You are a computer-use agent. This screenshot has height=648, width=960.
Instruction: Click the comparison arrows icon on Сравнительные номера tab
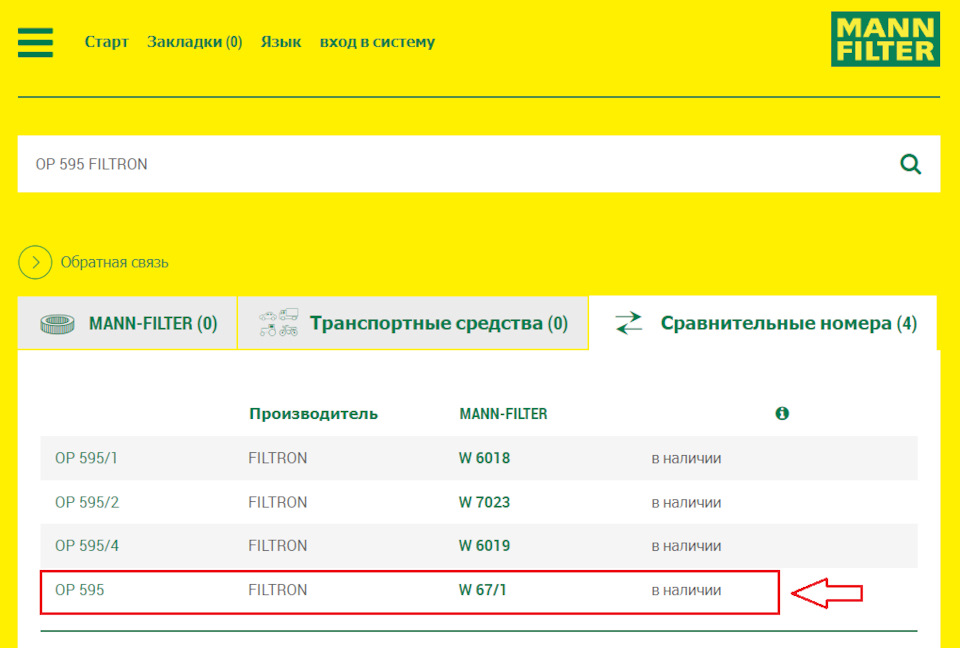coord(628,322)
